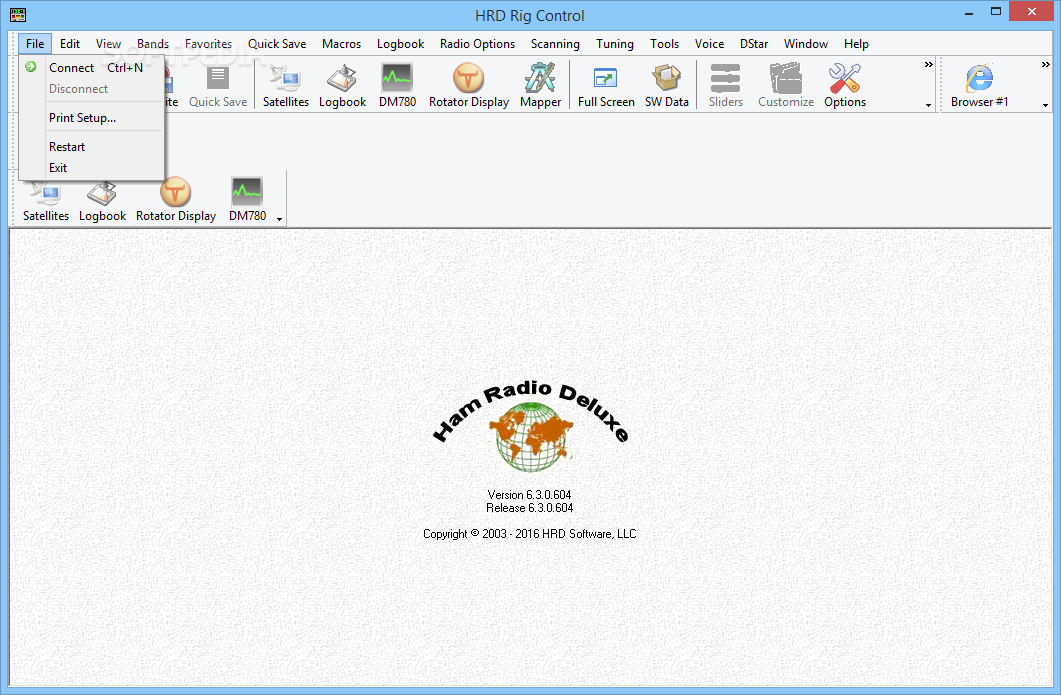This screenshot has width=1061, height=695.
Task: Click the Sliders toolbar icon
Action: pyautogui.click(x=725, y=85)
